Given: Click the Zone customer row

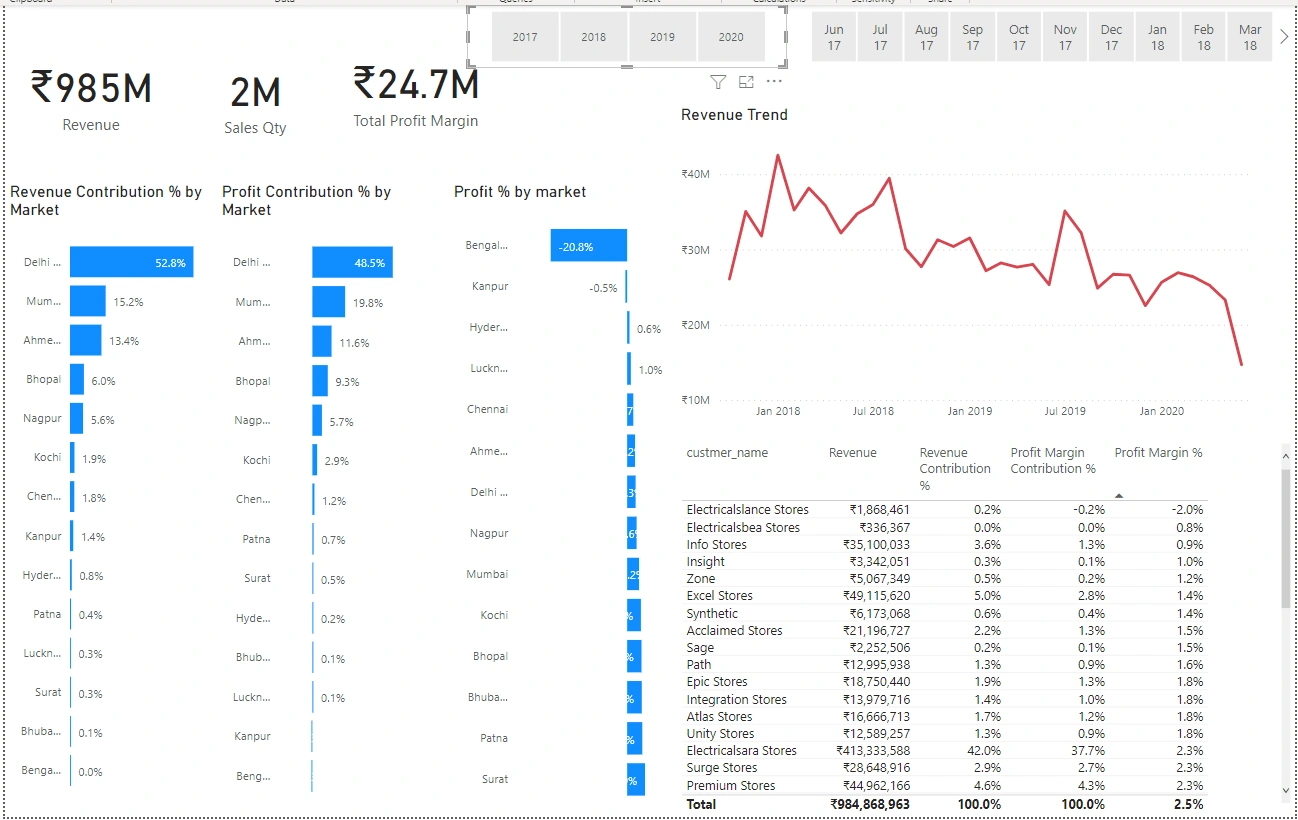Looking at the screenshot, I should pos(945,578).
